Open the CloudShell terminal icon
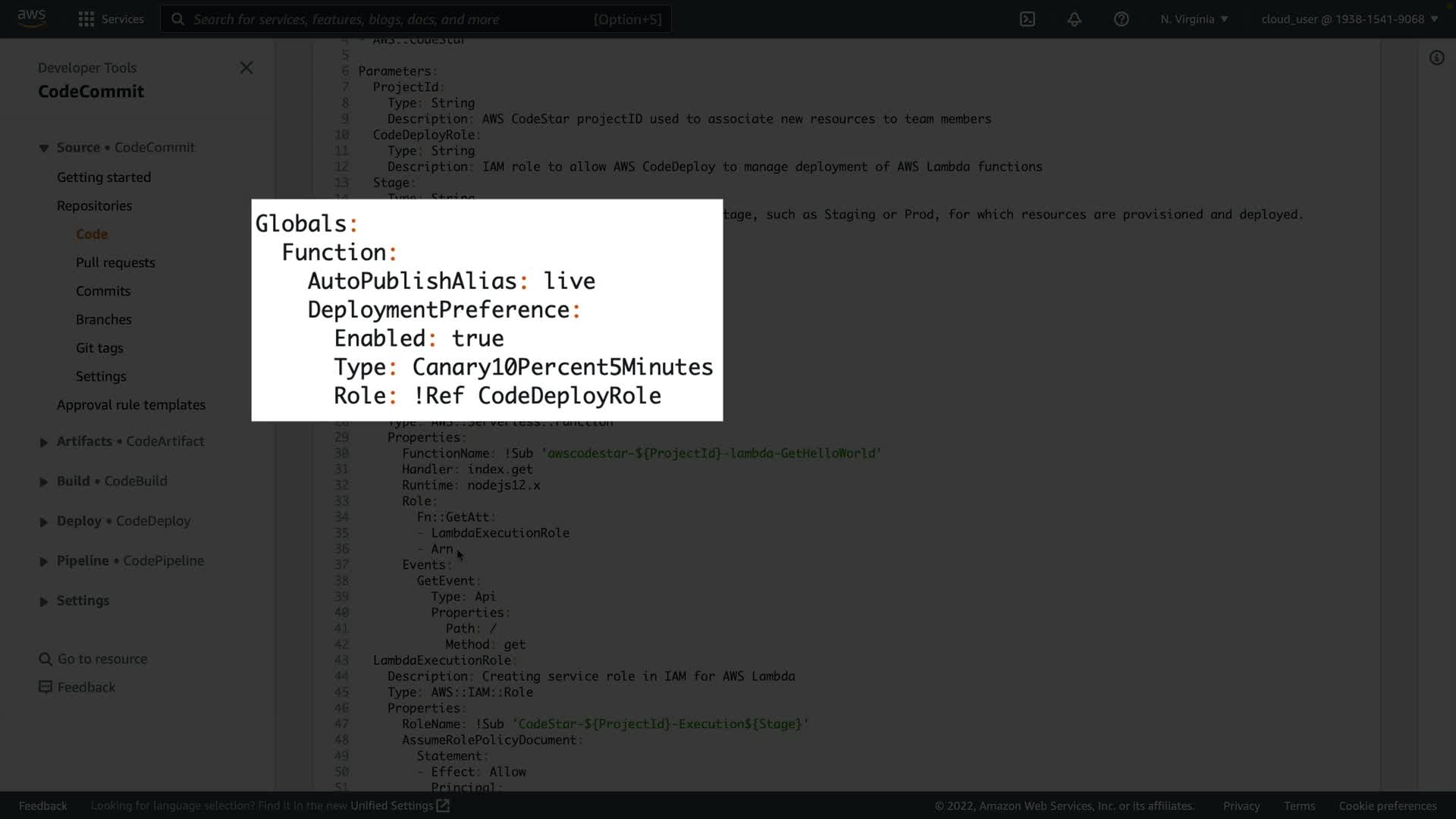The height and width of the screenshot is (819, 1456). (x=1028, y=19)
